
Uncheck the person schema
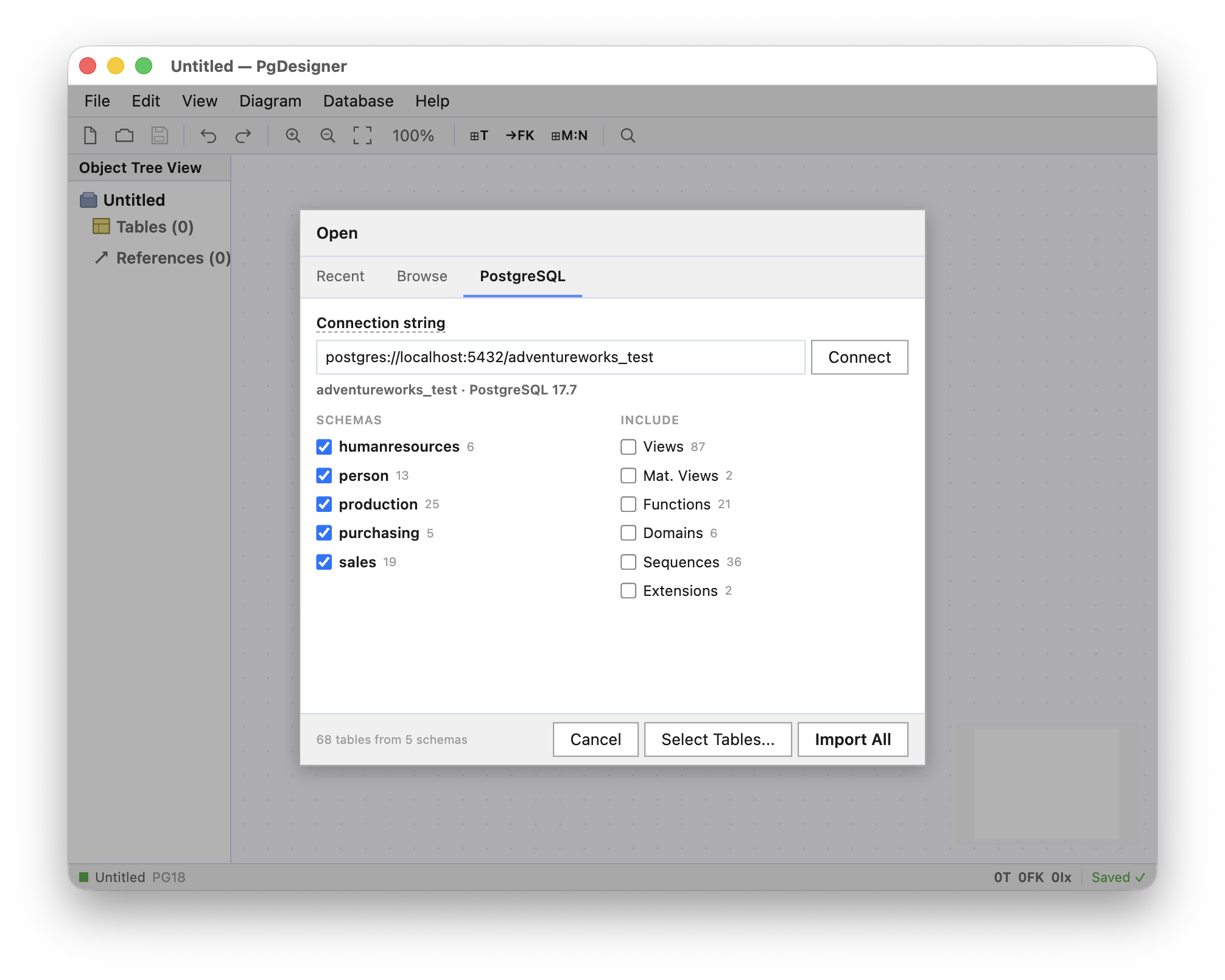[x=324, y=475]
